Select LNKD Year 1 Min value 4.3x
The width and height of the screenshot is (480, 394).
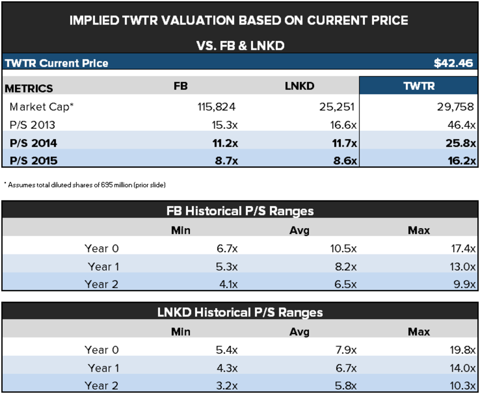227,368
